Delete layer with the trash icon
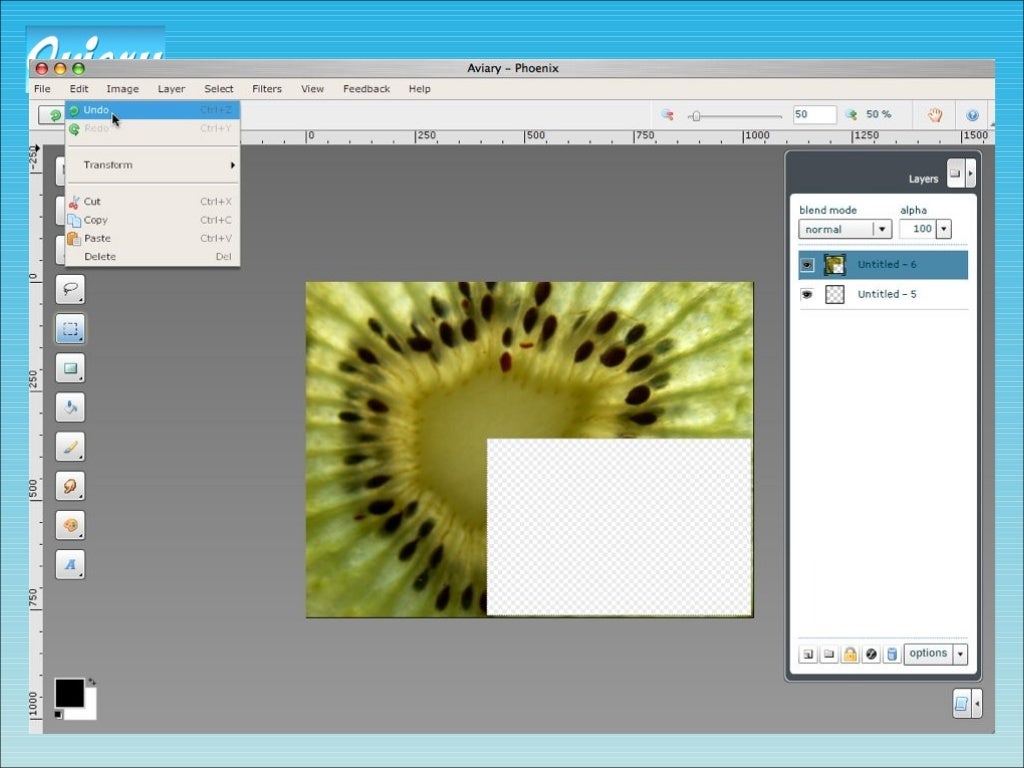The height and width of the screenshot is (768, 1024). pyautogui.click(x=891, y=654)
